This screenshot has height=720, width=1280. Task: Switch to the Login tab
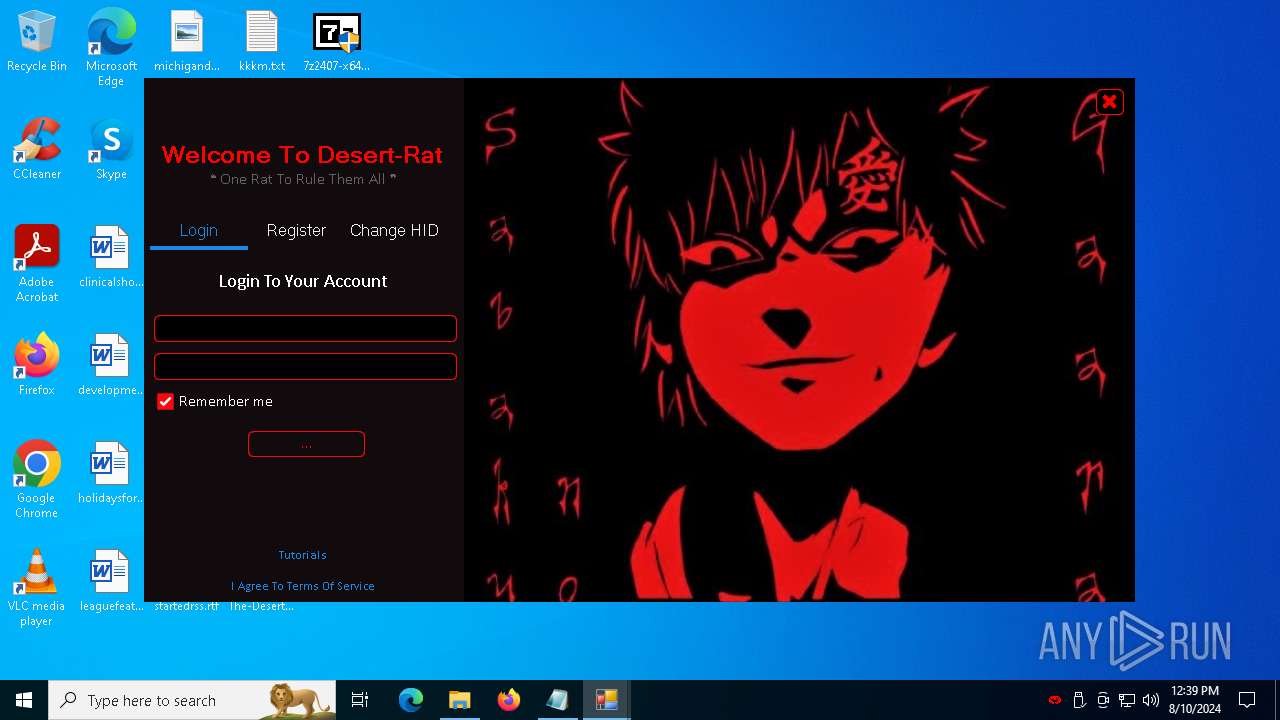pyautogui.click(x=198, y=231)
